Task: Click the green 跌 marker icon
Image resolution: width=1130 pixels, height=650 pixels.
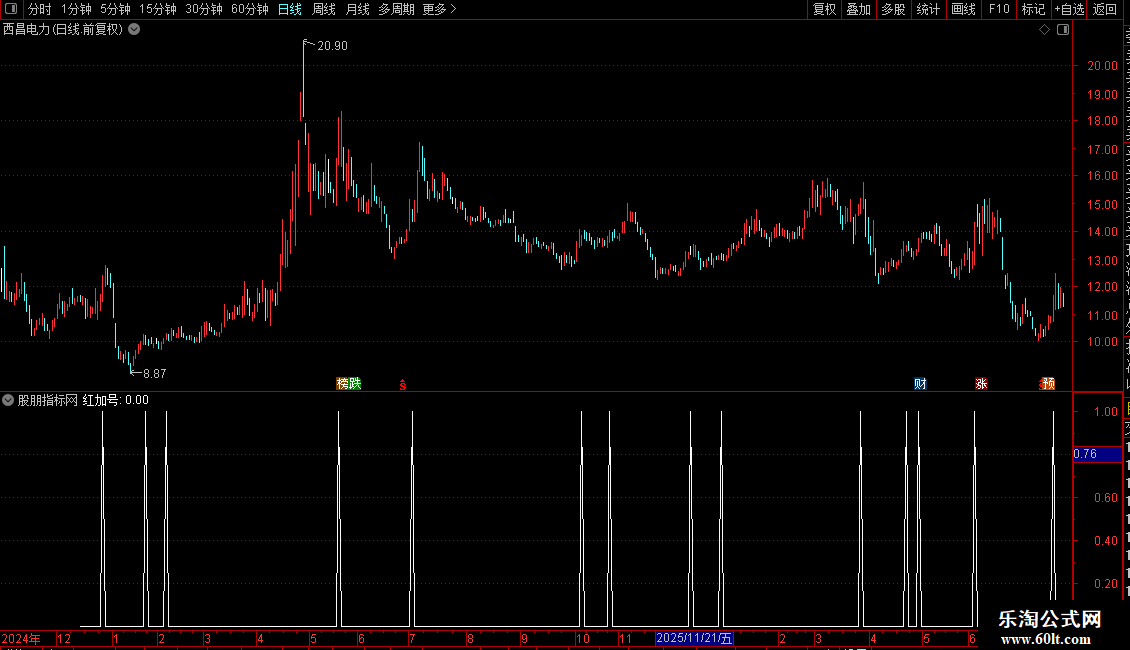Action: (x=355, y=383)
